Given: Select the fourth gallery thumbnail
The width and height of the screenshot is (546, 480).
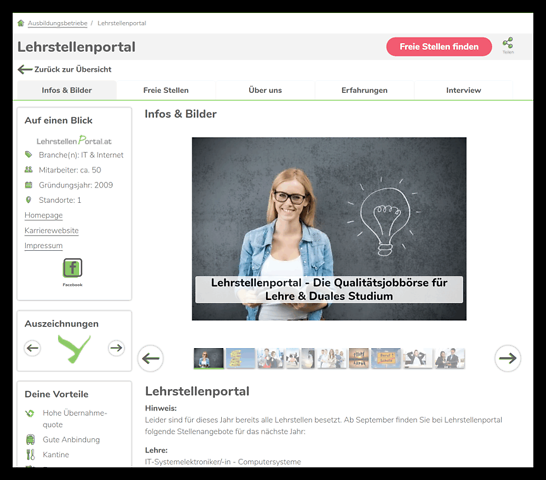Looking at the screenshot, I should coord(292,358).
